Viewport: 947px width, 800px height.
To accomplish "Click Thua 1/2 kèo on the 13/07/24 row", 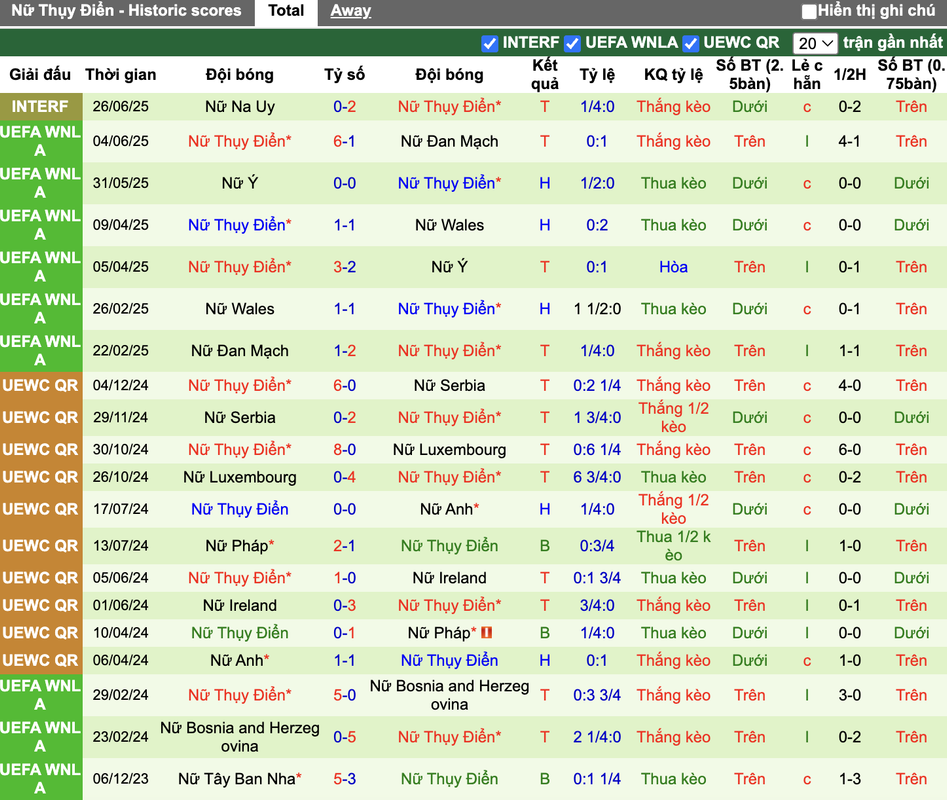I will (x=673, y=546).
